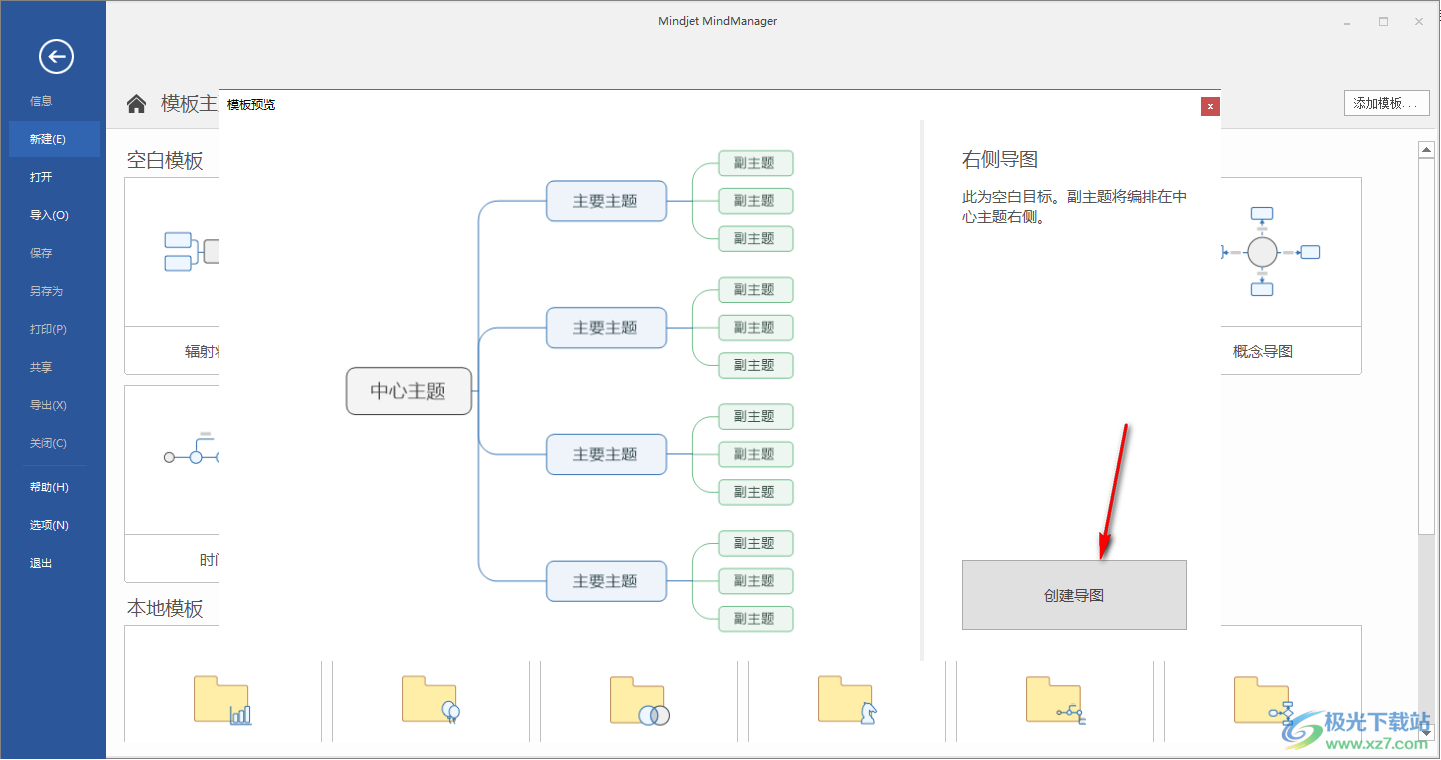Viewport: 1441px width, 760px height.
Task: Open local template folder with timeline icon
Action: click(x=1055, y=700)
